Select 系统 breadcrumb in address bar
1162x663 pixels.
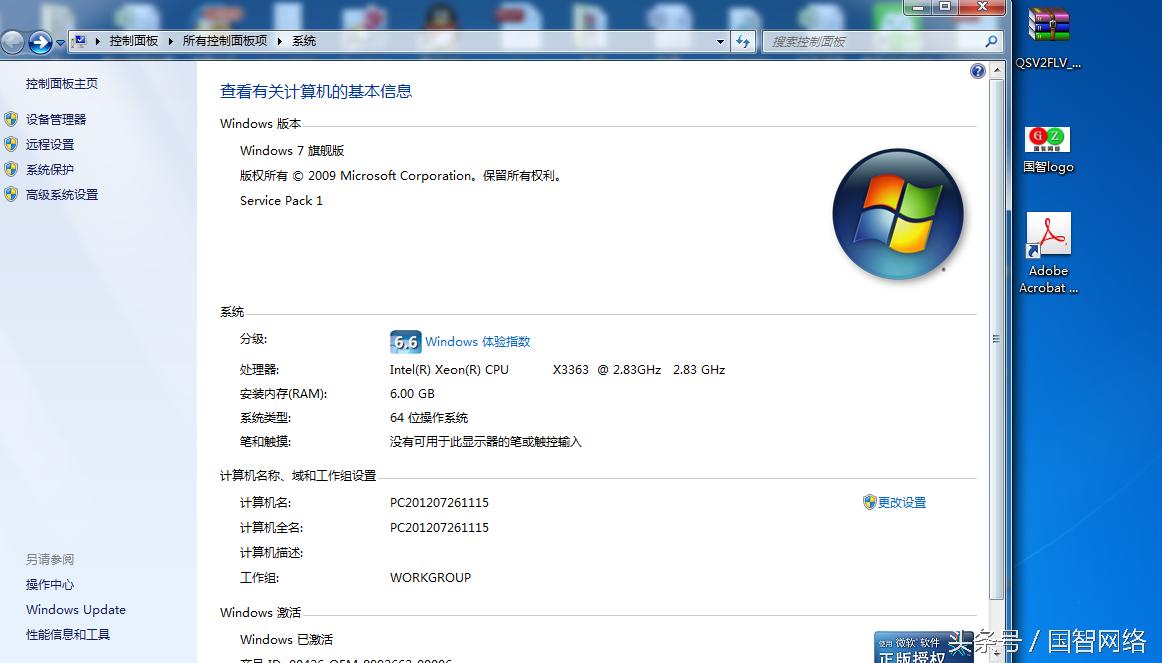304,41
